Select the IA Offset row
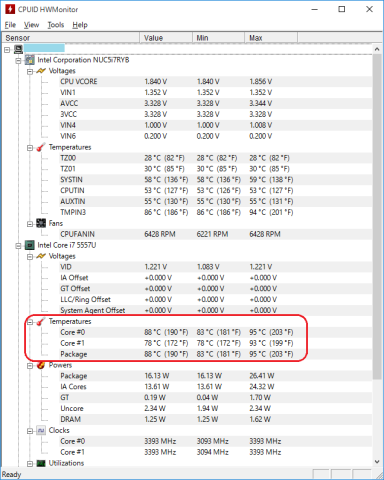 click(x=215, y=278)
